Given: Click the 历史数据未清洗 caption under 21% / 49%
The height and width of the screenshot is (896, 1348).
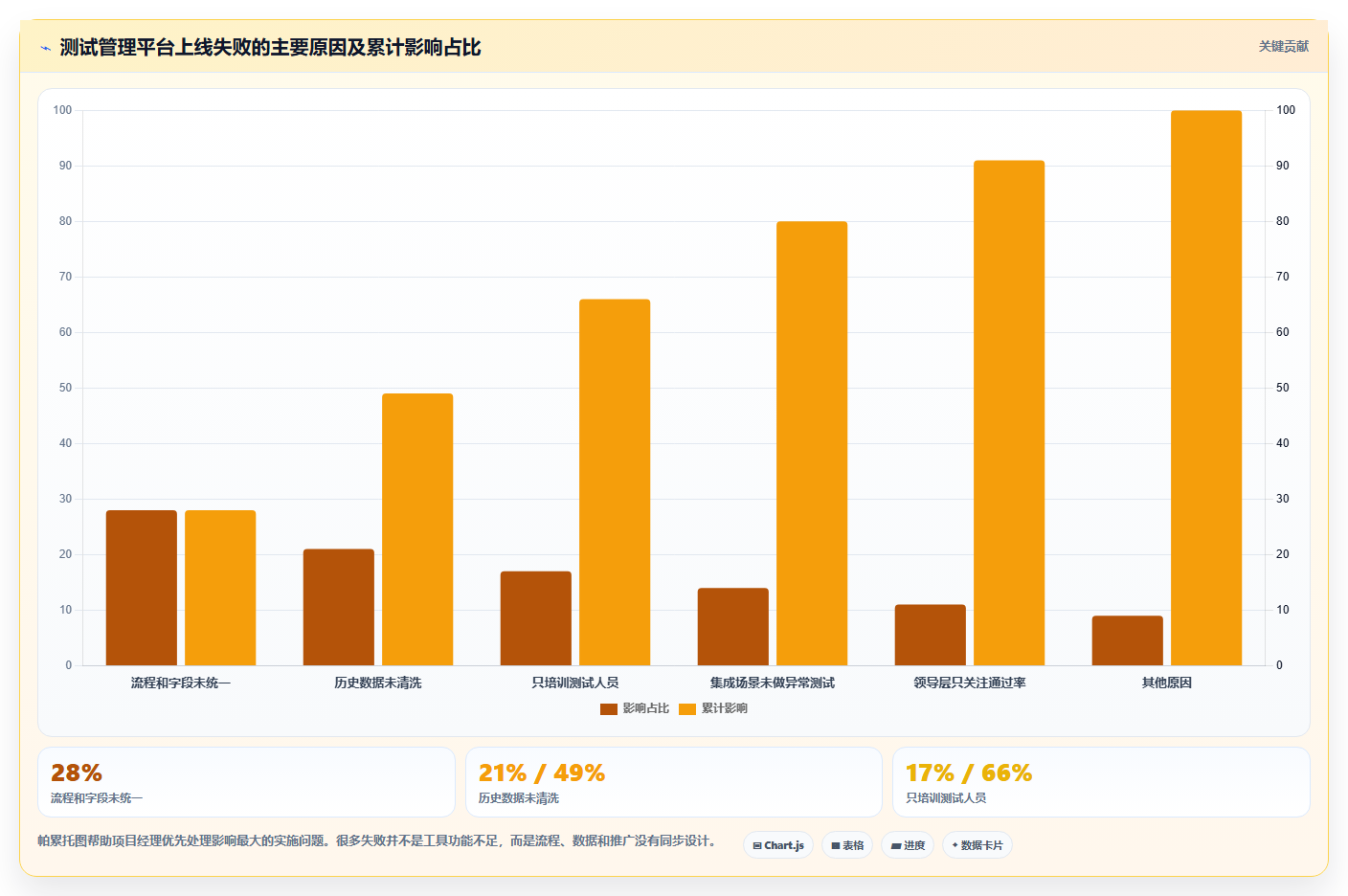Looking at the screenshot, I should (x=519, y=798).
